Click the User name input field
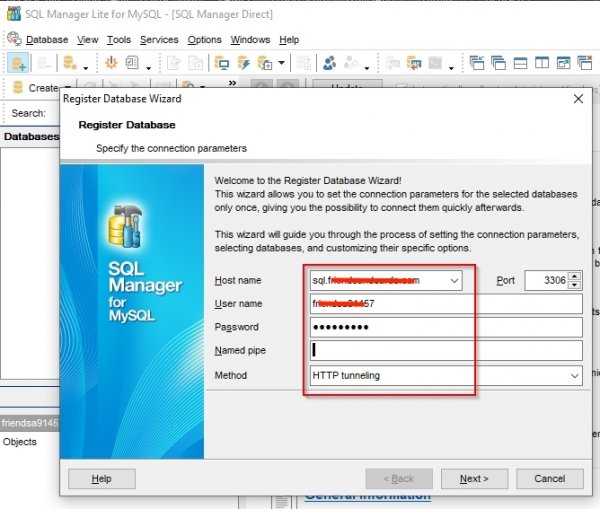Screen dimensions: 600x509 pyautogui.click(x=446, y=304)
